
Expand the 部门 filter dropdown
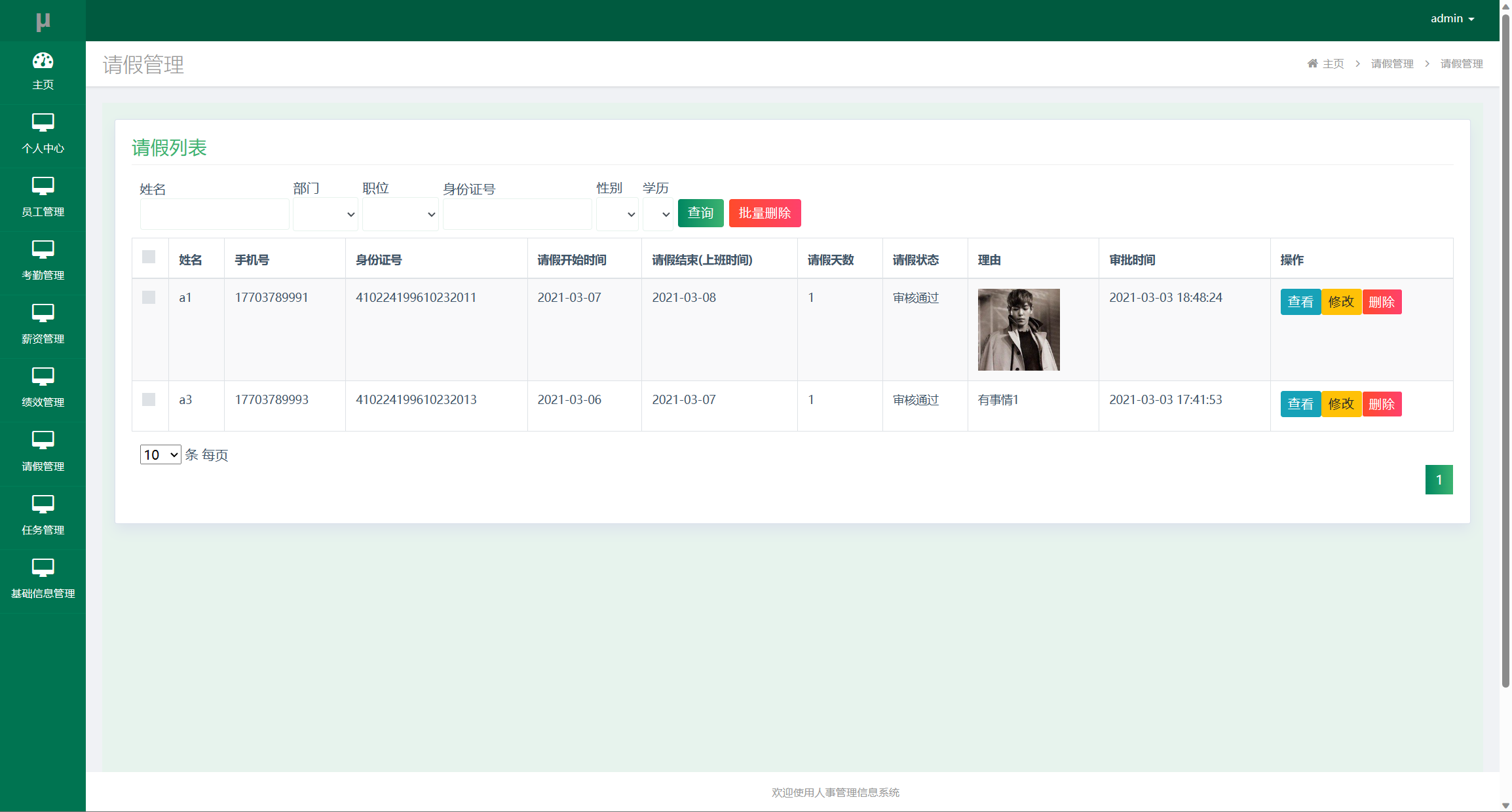point(325,214)
